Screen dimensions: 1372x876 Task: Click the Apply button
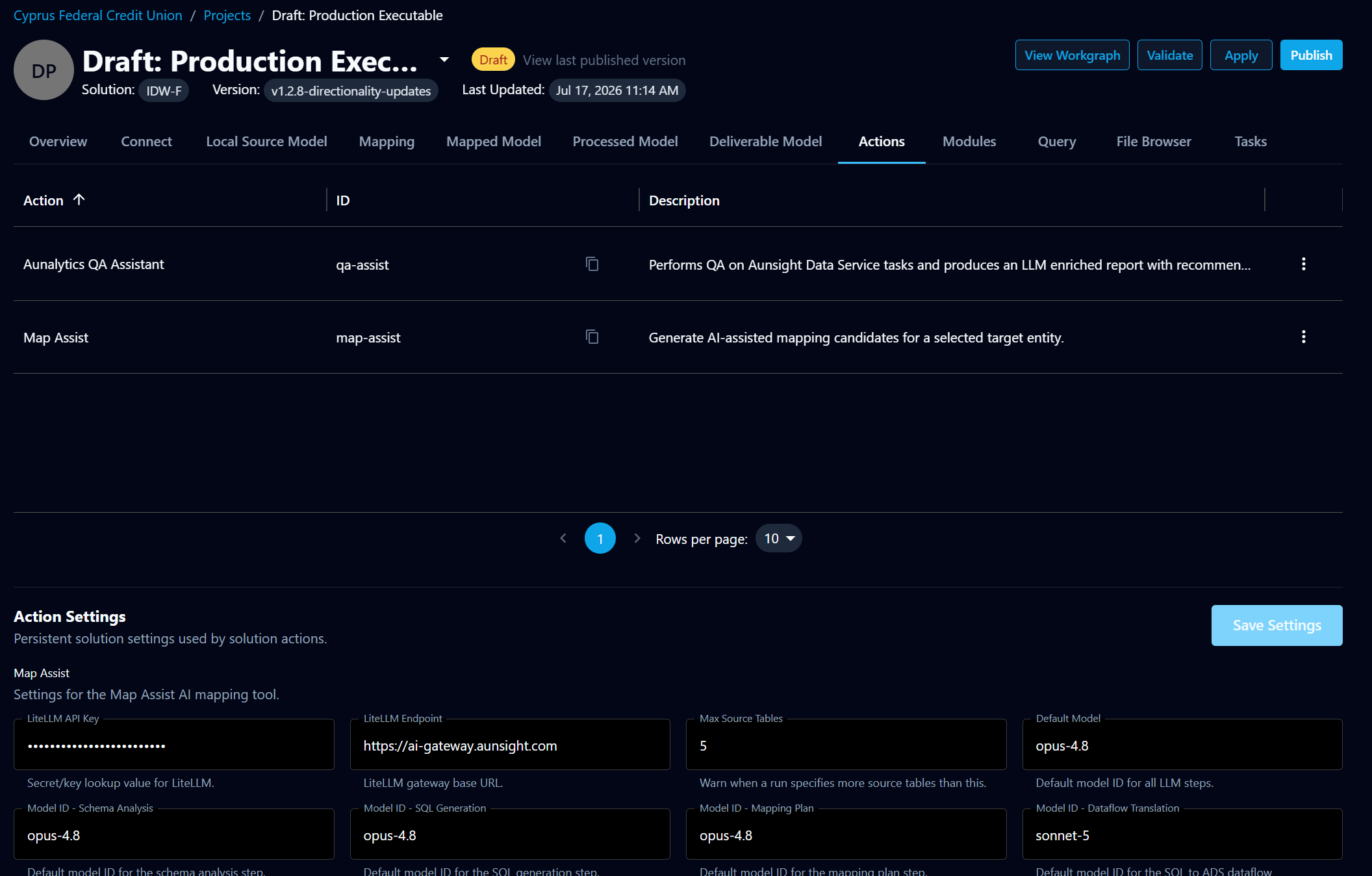point(1241,55)
